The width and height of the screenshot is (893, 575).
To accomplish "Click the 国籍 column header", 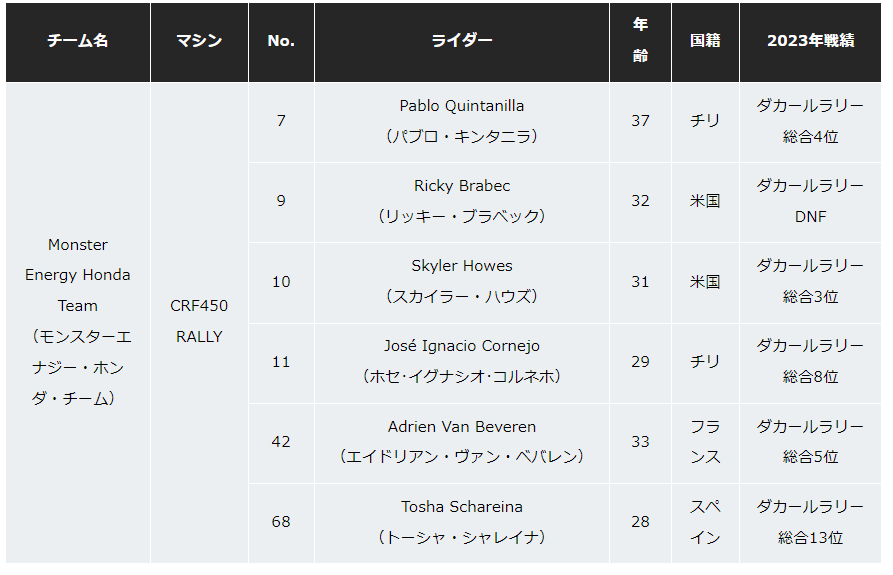I will pyautogui.click(x=705, y=41).
